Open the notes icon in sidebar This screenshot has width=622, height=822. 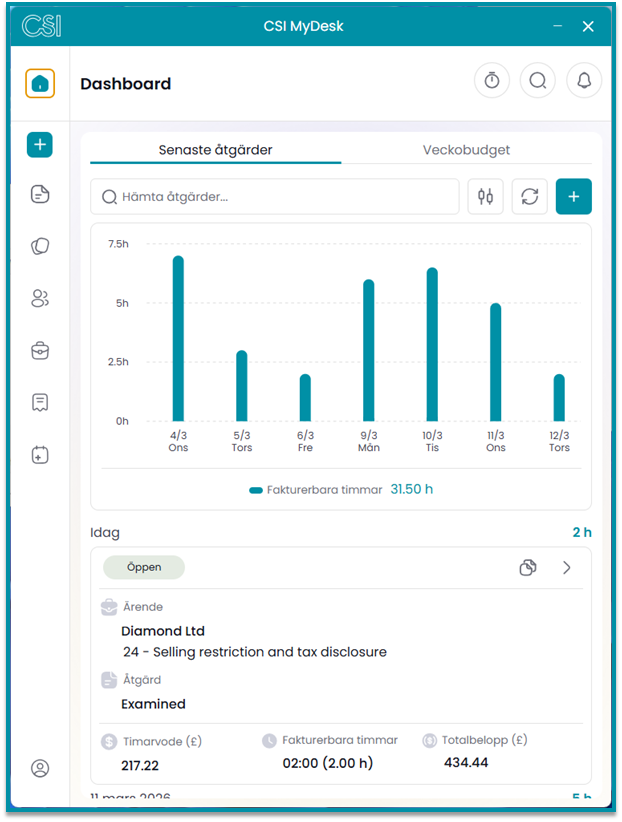[40, 195]
